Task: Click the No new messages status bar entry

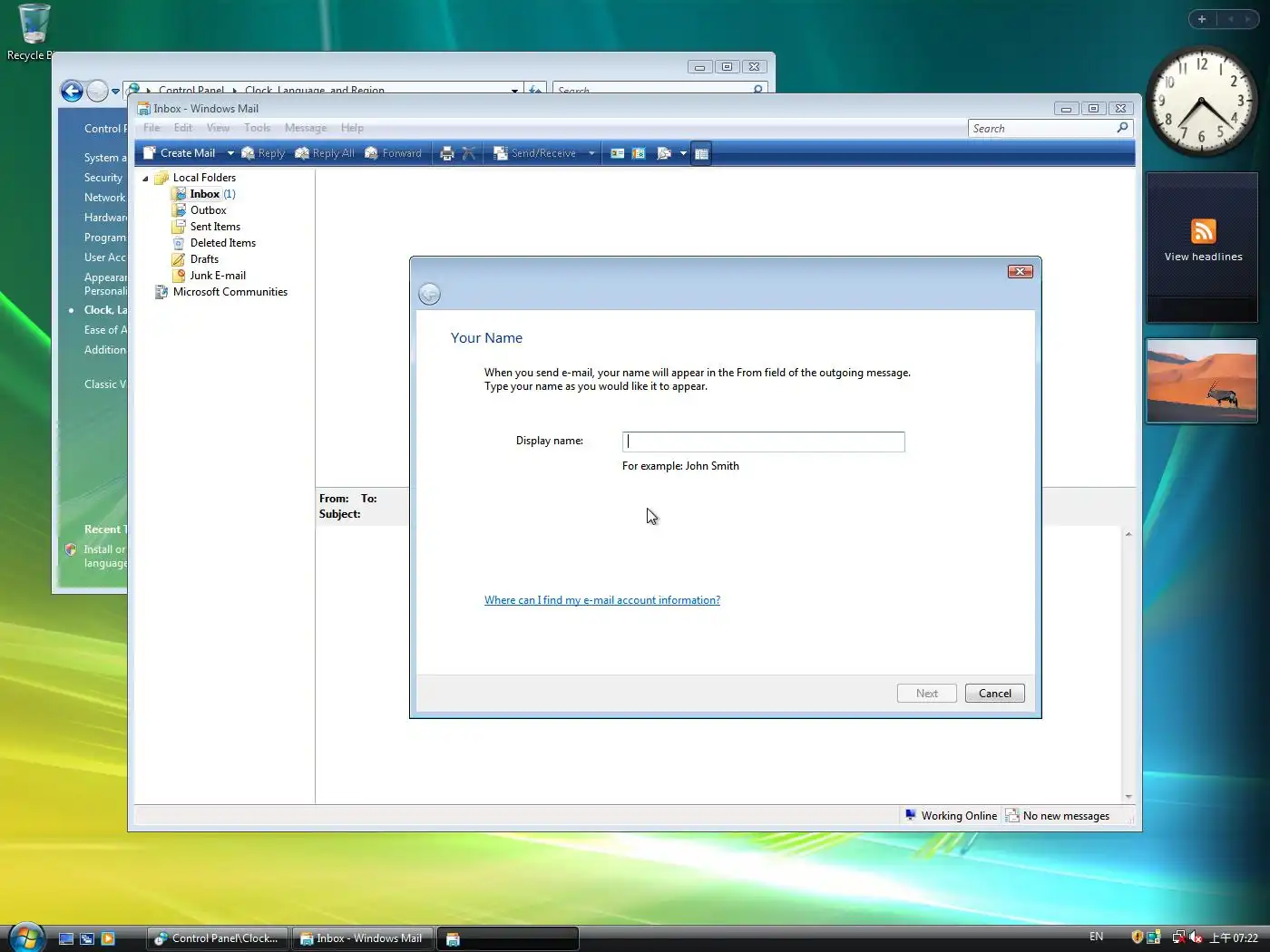Action: (x=1058, y=816)
